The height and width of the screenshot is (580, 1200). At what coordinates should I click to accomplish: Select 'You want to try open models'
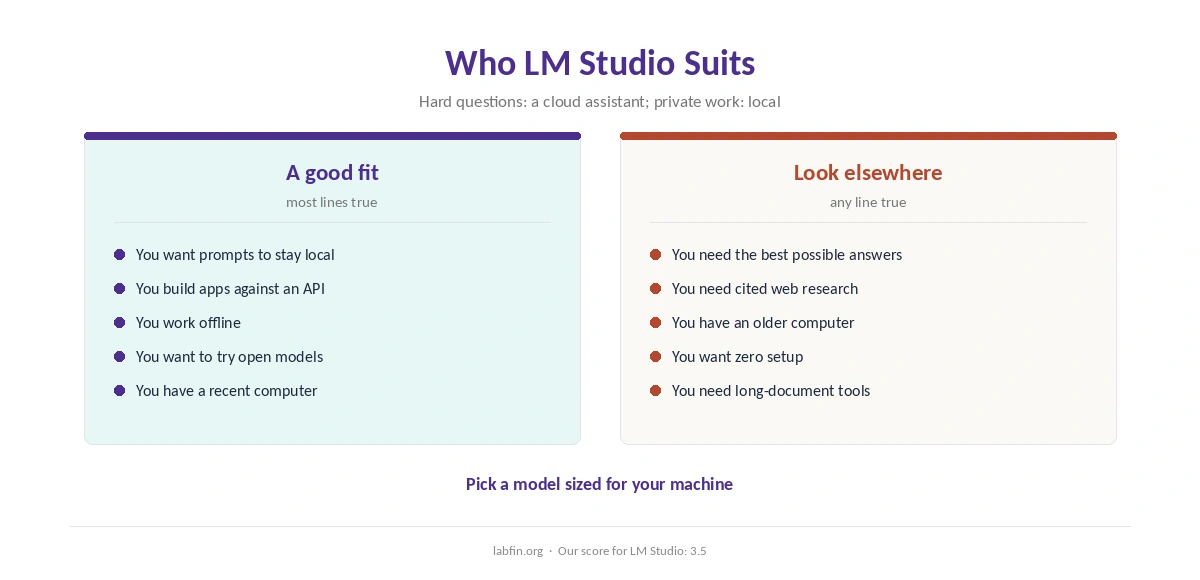tap(229, 357)
